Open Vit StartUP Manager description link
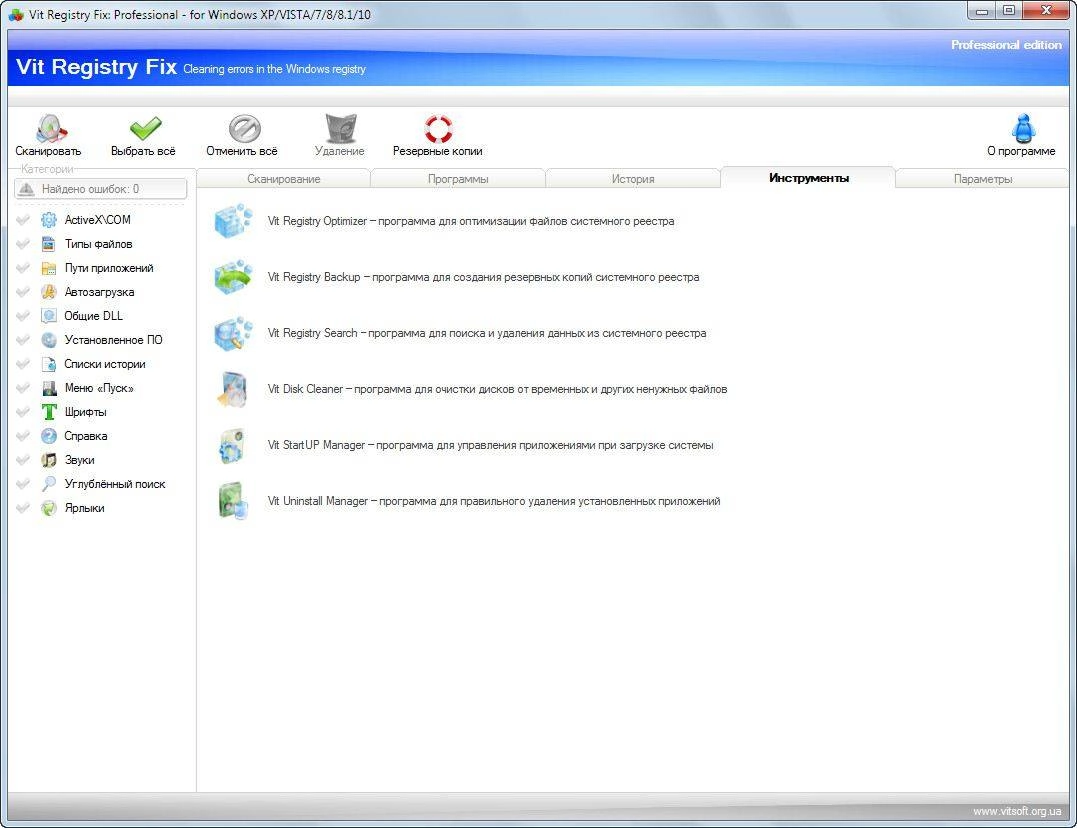 click(490, 445)
